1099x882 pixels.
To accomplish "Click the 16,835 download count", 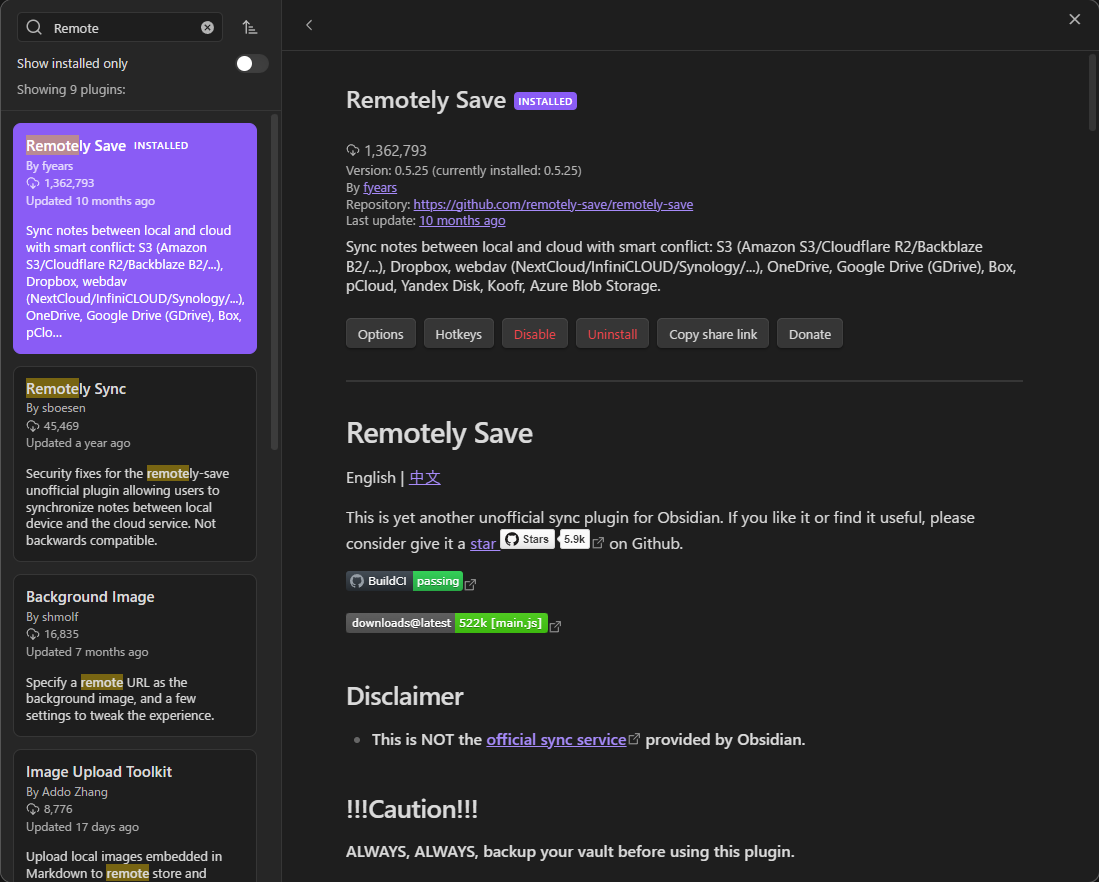I will click(x=61, y=634).
